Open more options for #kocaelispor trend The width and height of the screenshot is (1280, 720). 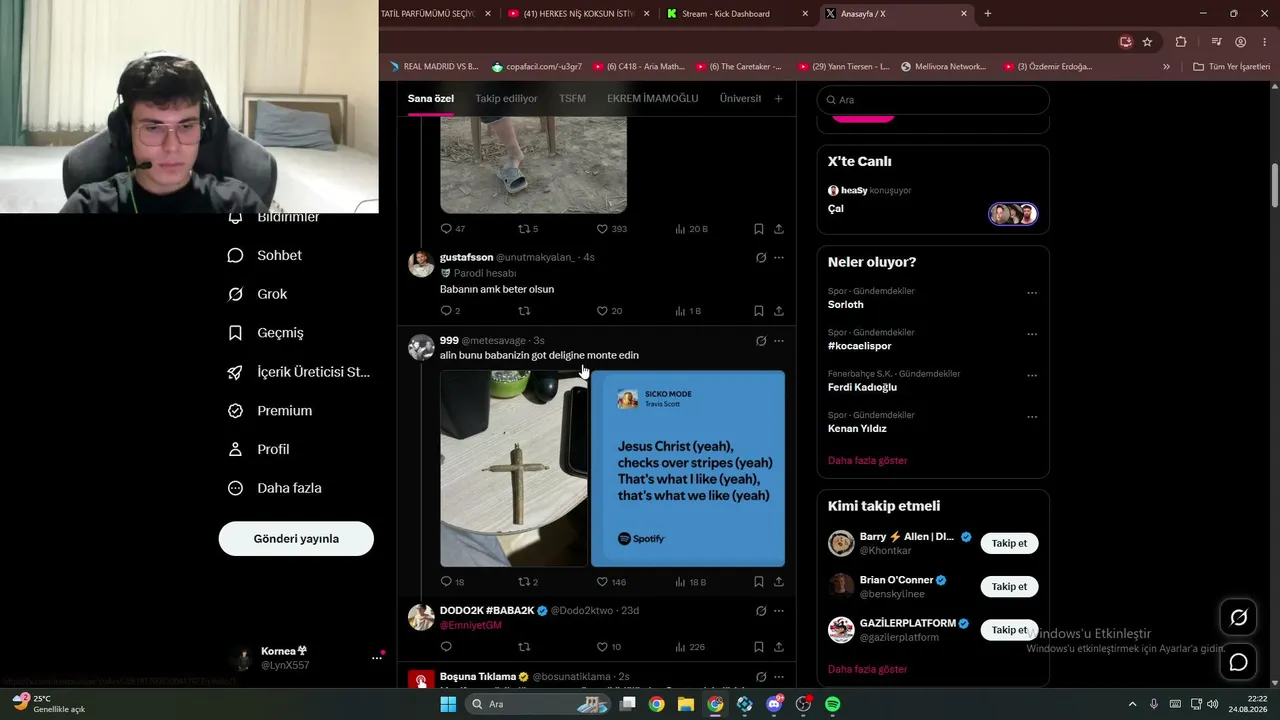click(x=1032, y=334)
